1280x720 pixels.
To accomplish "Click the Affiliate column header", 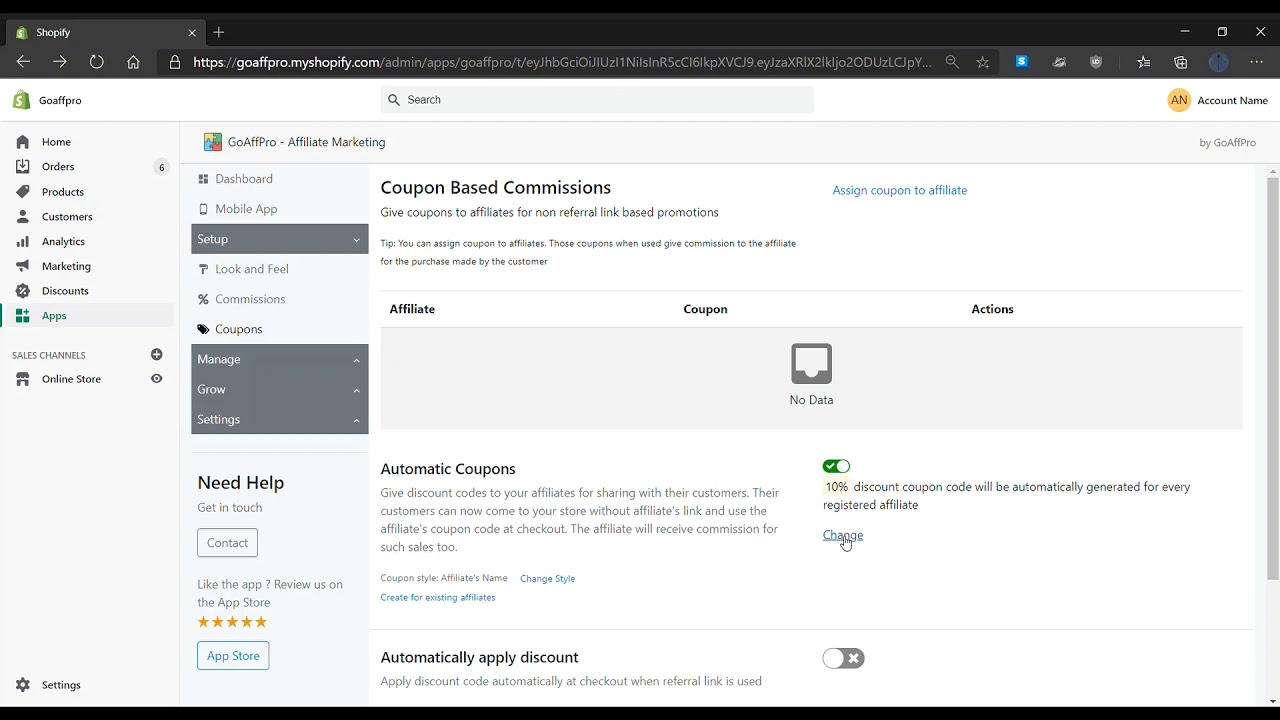I will point(412,309).
